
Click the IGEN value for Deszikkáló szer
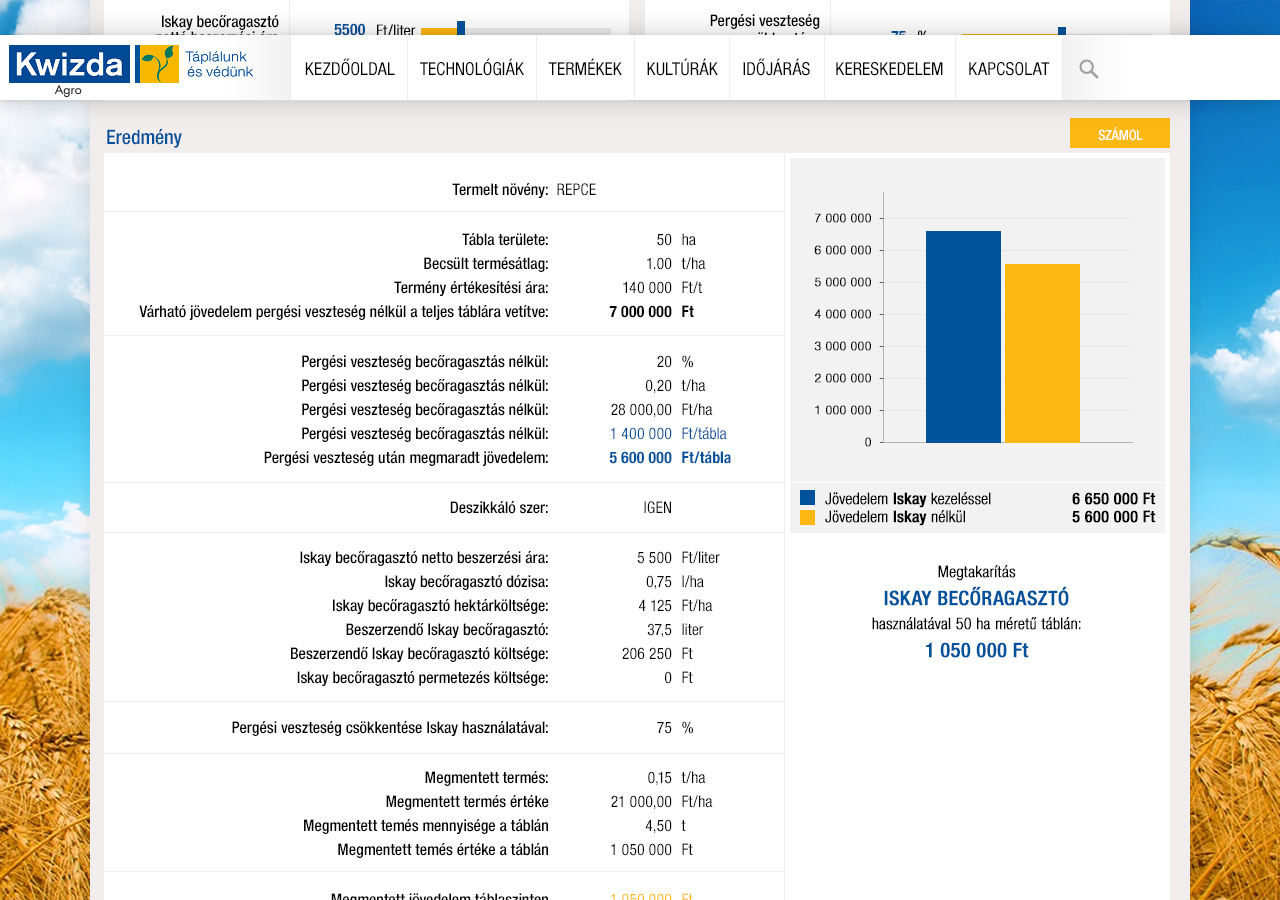pos(658,508)
